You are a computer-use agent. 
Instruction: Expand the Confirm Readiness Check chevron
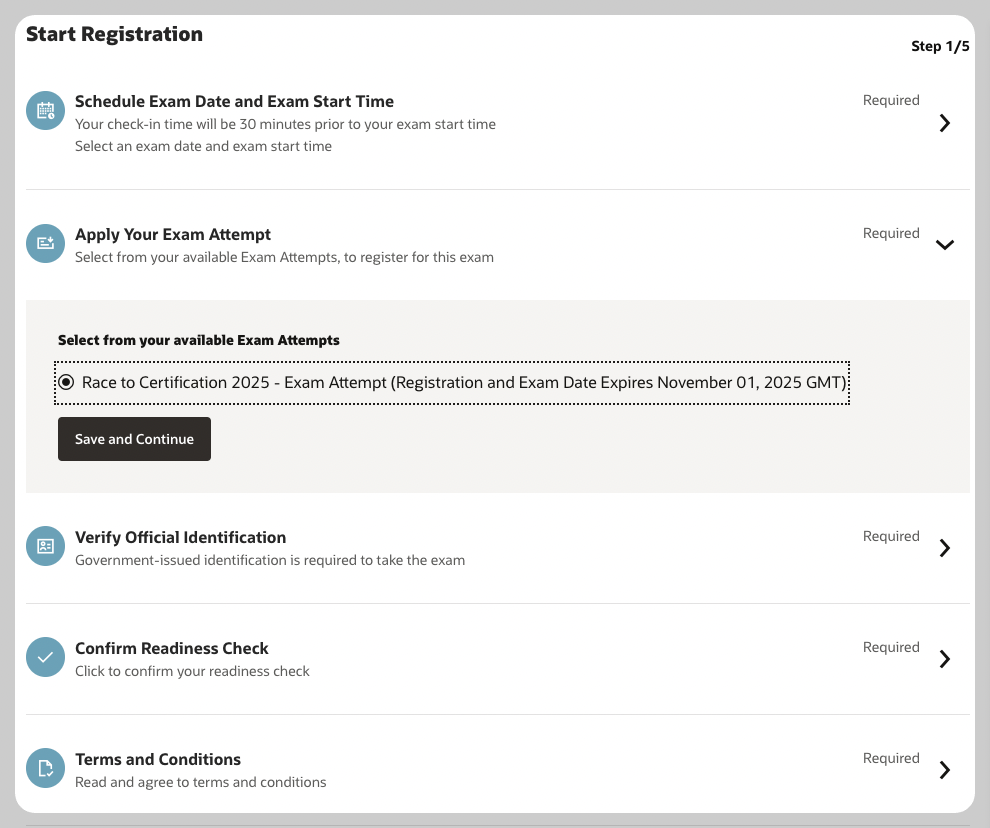click(945, 659)
